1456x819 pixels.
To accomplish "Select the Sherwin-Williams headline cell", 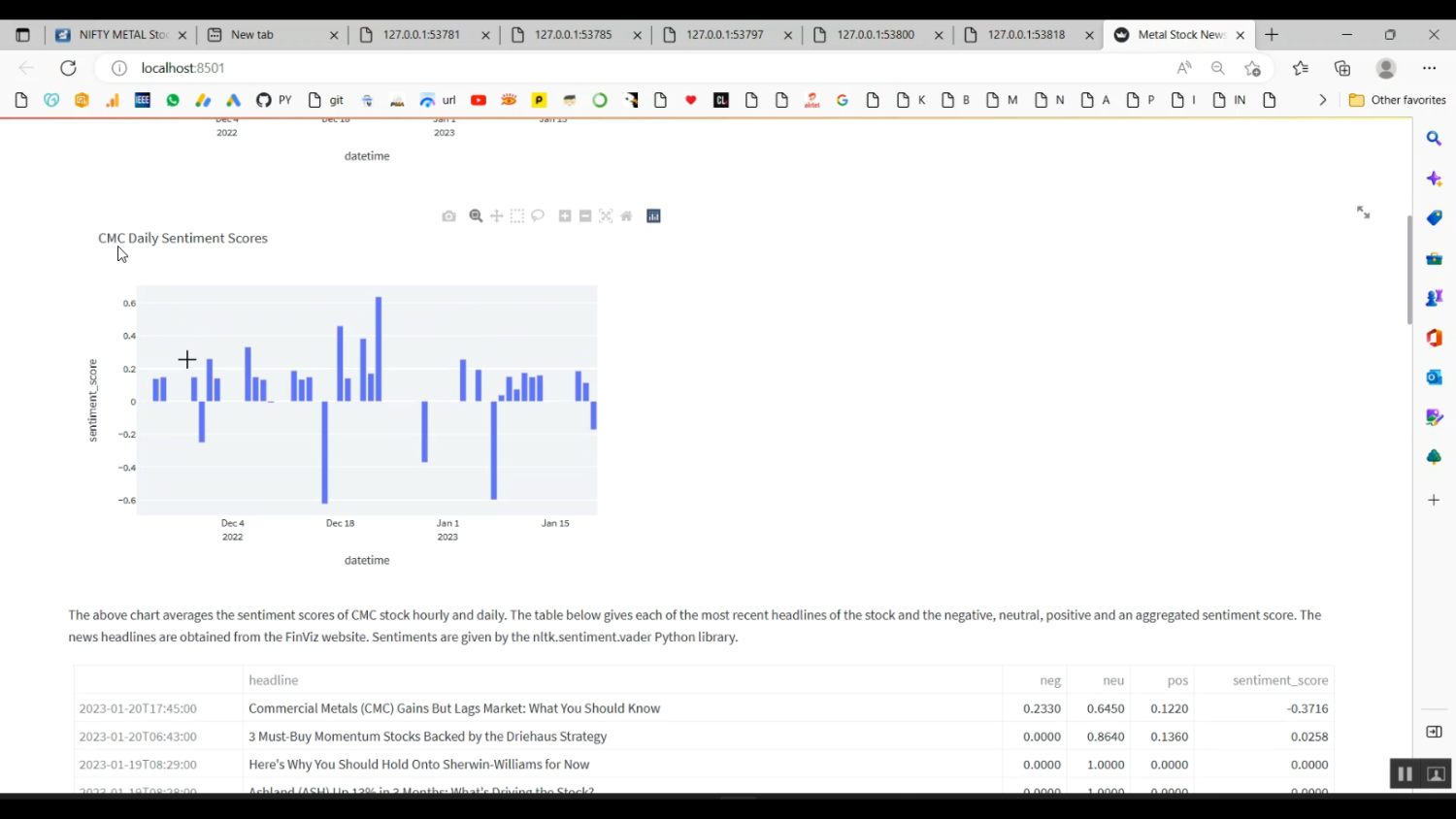I will coord(622,765).
